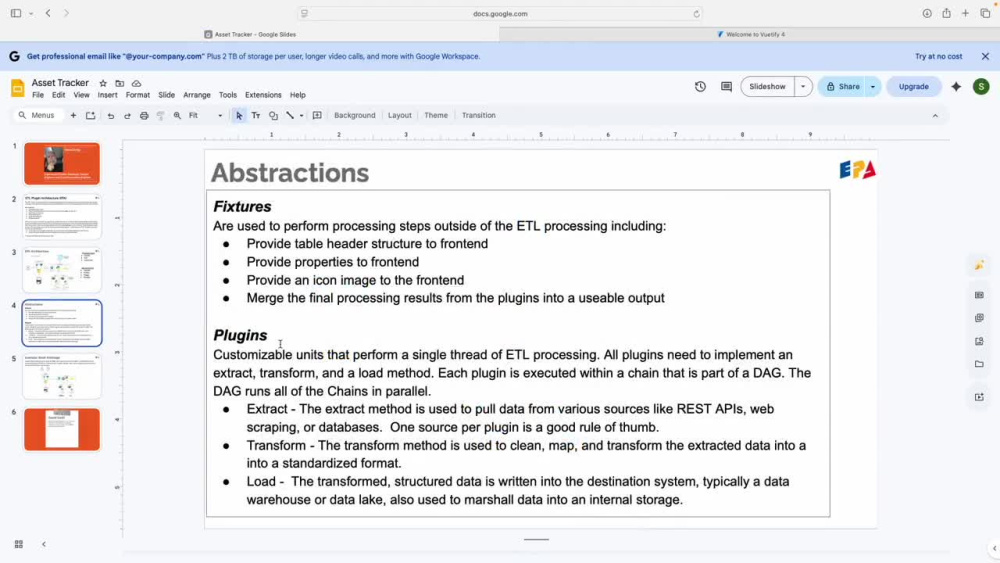Choose the Shape tool
This screenshot has width=1000, height=563.
point(273,115)
